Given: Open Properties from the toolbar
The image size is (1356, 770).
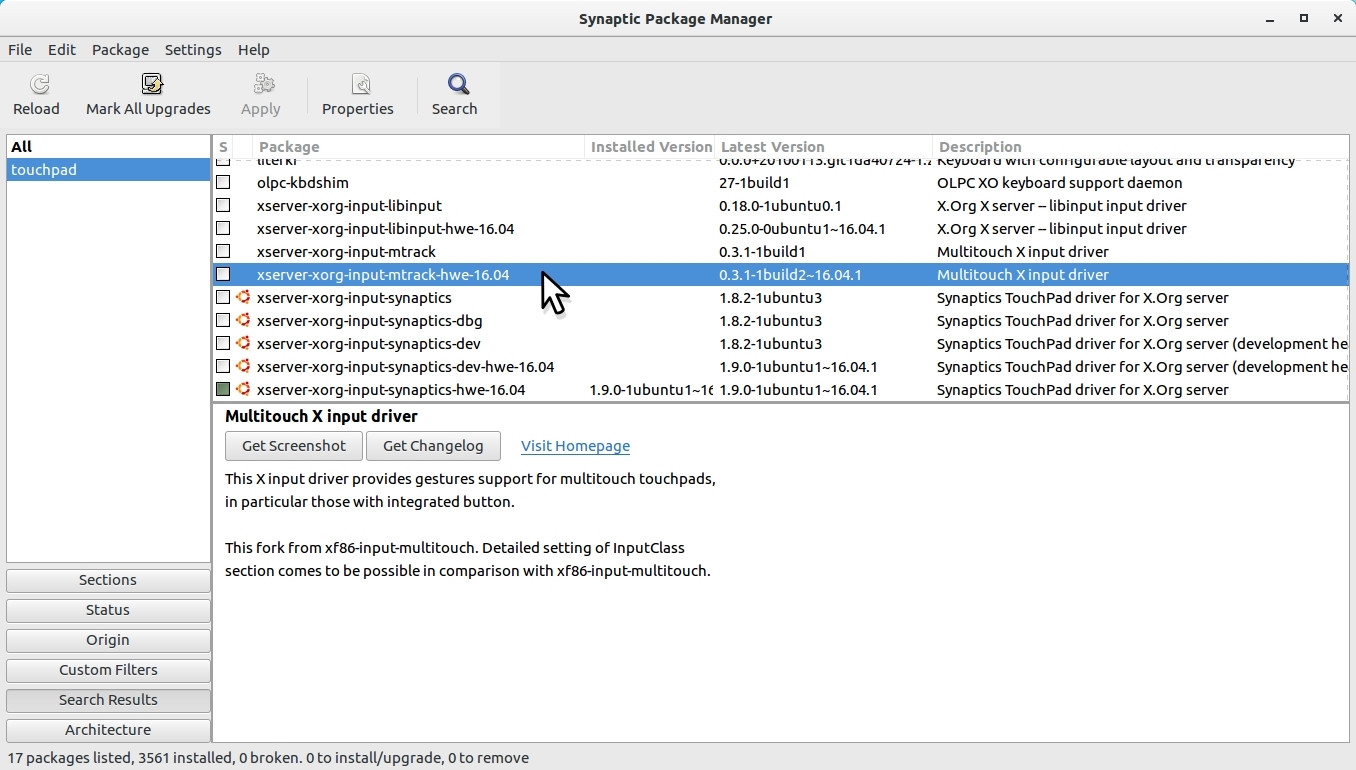Looking at the screenshot, I should pyautogui.click(x=358, y=85).
